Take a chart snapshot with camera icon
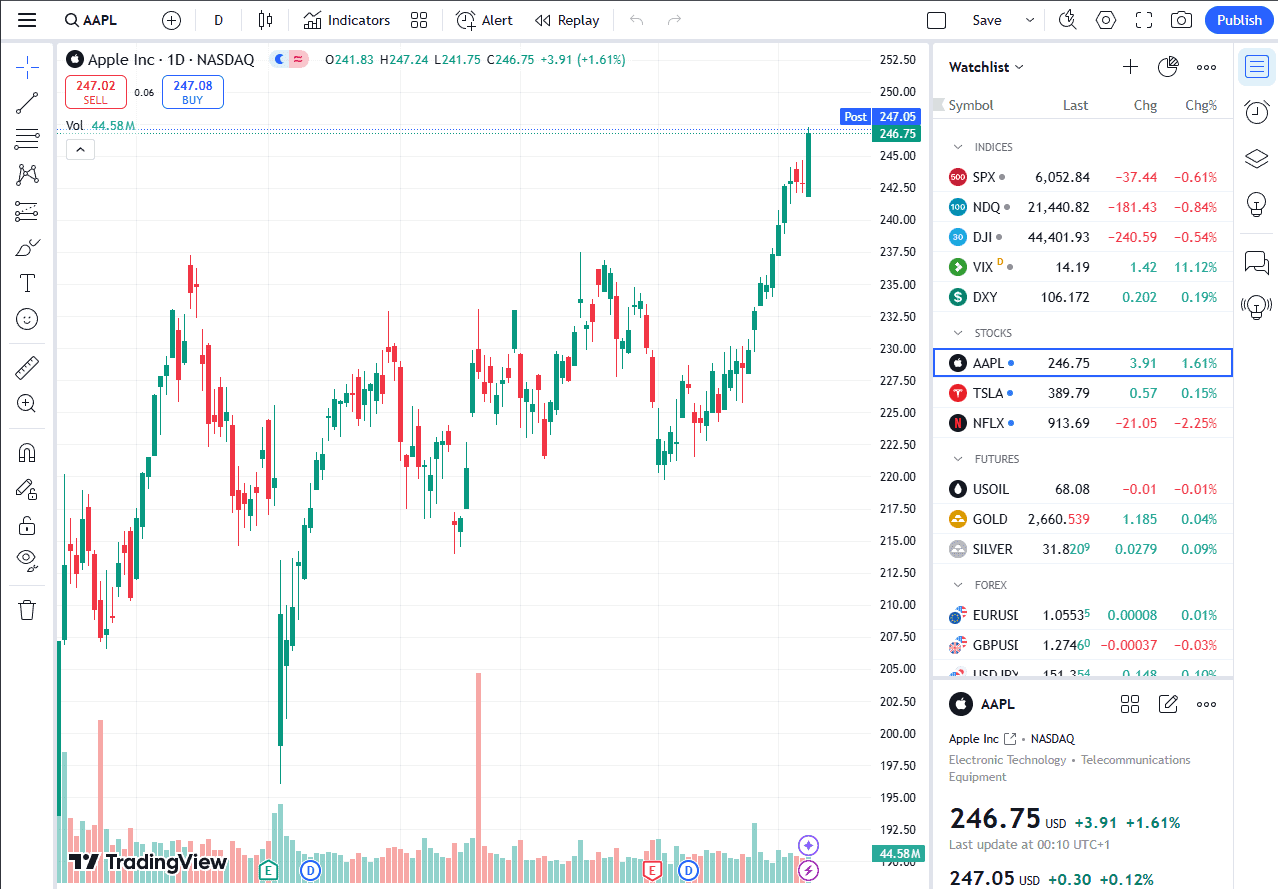The height and width of the screenshot is (889, 1278). 1181,19
